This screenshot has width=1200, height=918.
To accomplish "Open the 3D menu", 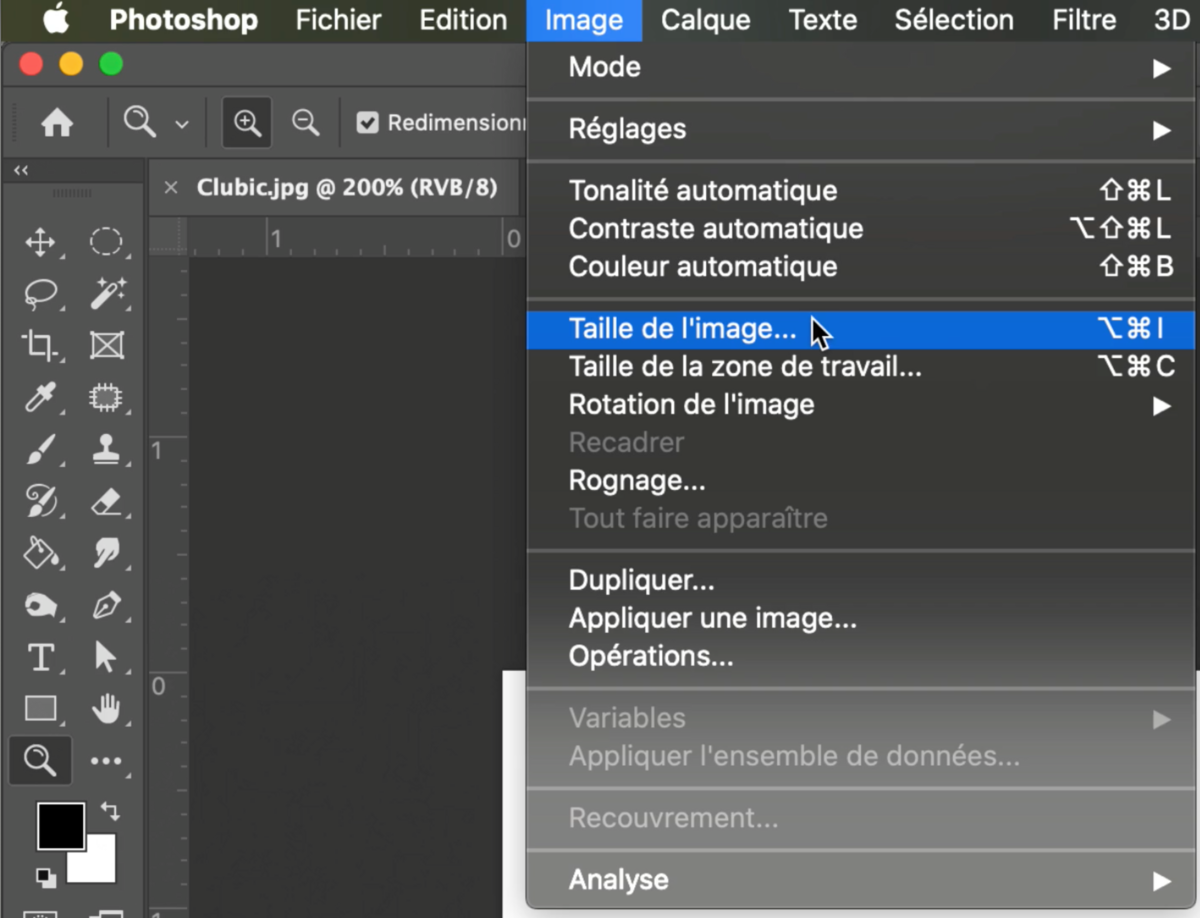I will (1171, 20).
